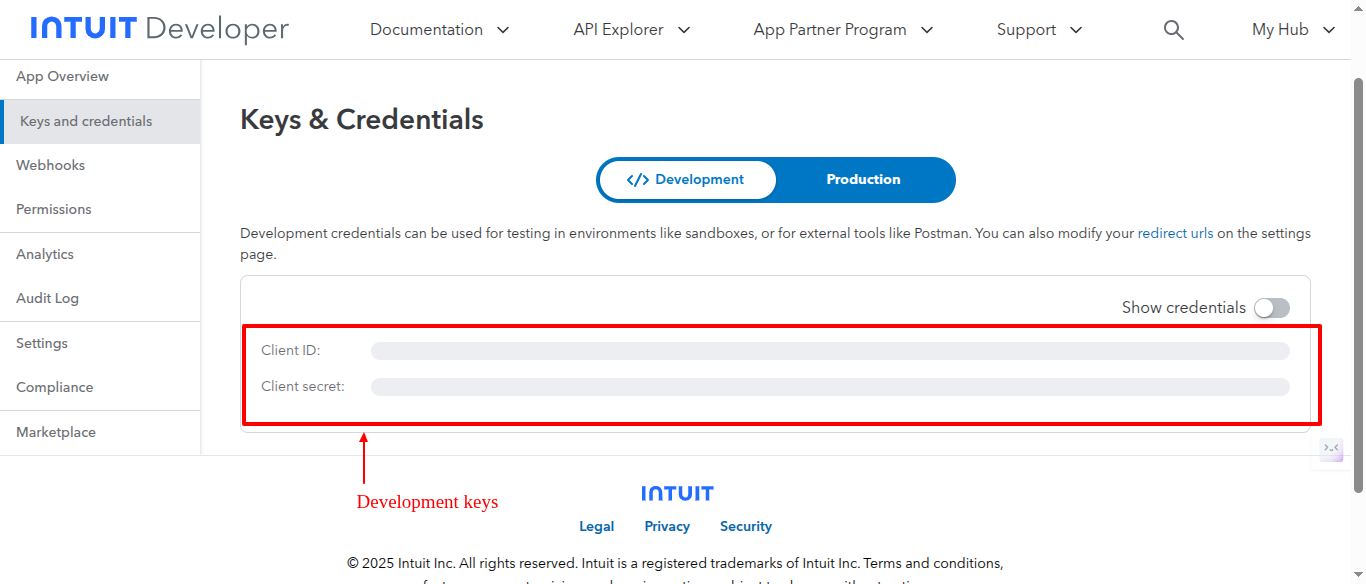1366x584 pixels.
Task: Expand the Documentation dropdown menu
Action: coord(439,30)
